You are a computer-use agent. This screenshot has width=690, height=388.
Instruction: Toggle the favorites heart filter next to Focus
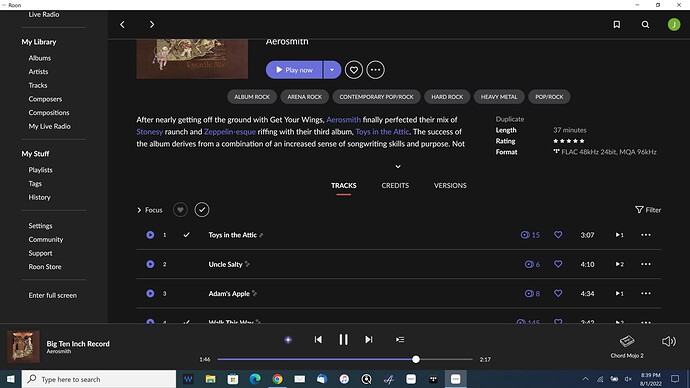pos(180,210)
